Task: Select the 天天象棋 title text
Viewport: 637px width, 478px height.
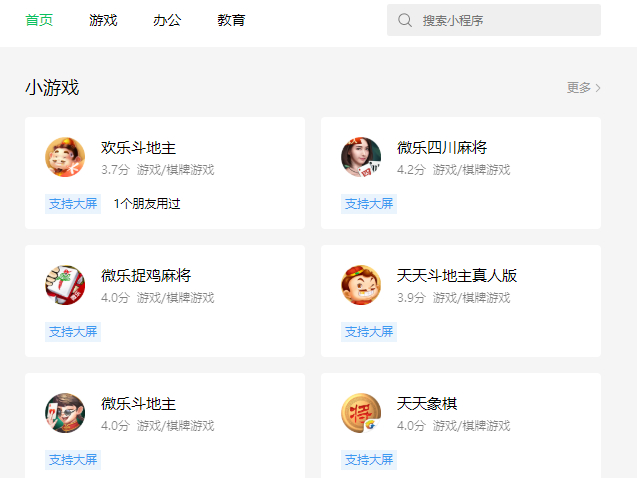Action: tap(427, 403)
